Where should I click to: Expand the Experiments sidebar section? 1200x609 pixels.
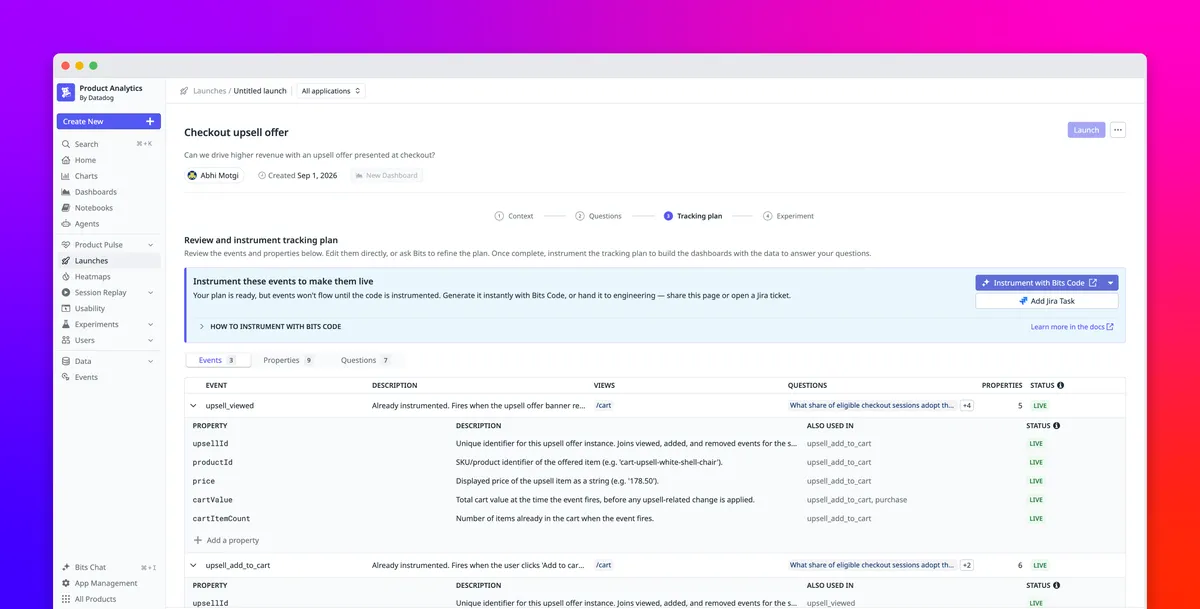coord(151,325)
